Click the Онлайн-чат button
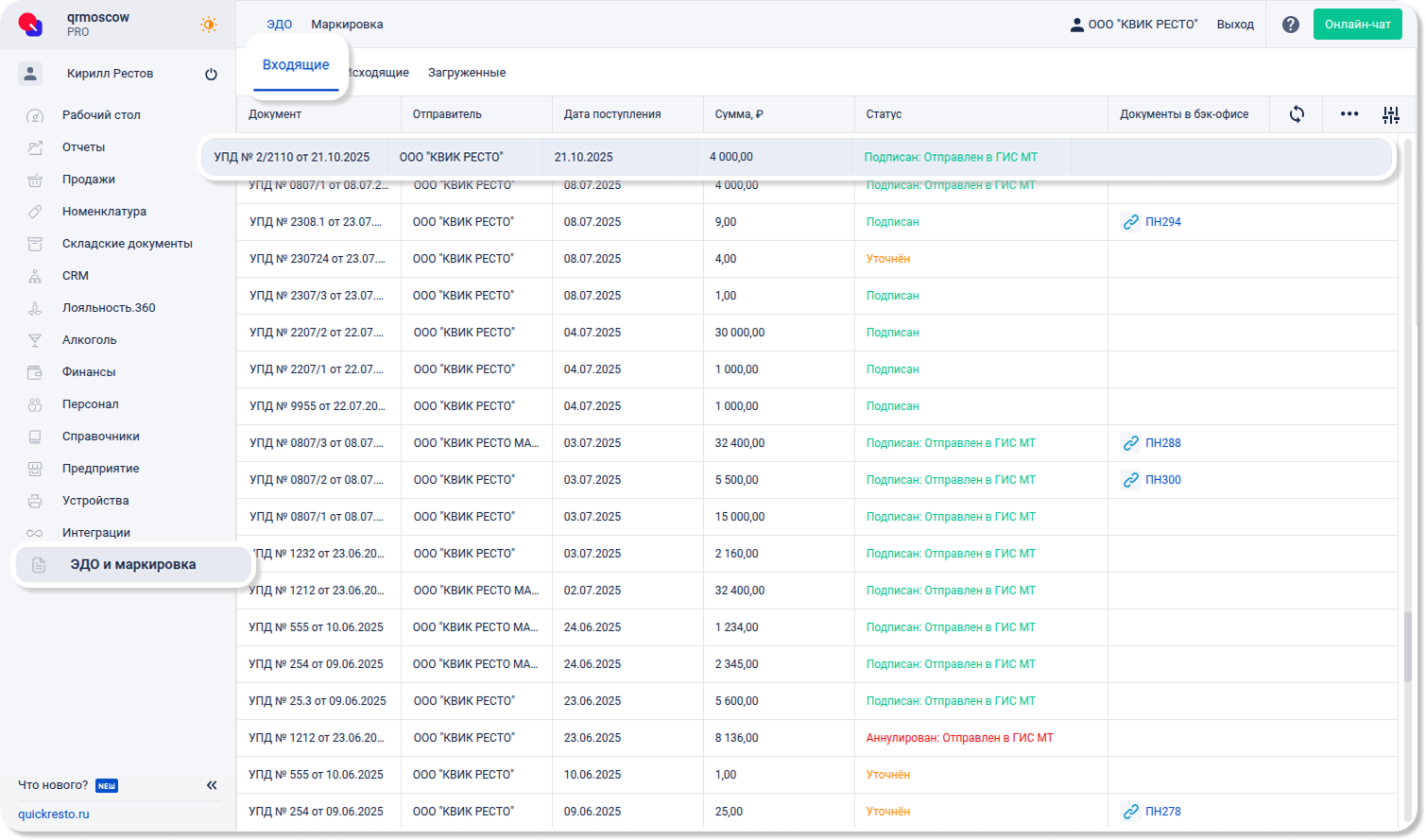 (1357, 25)
